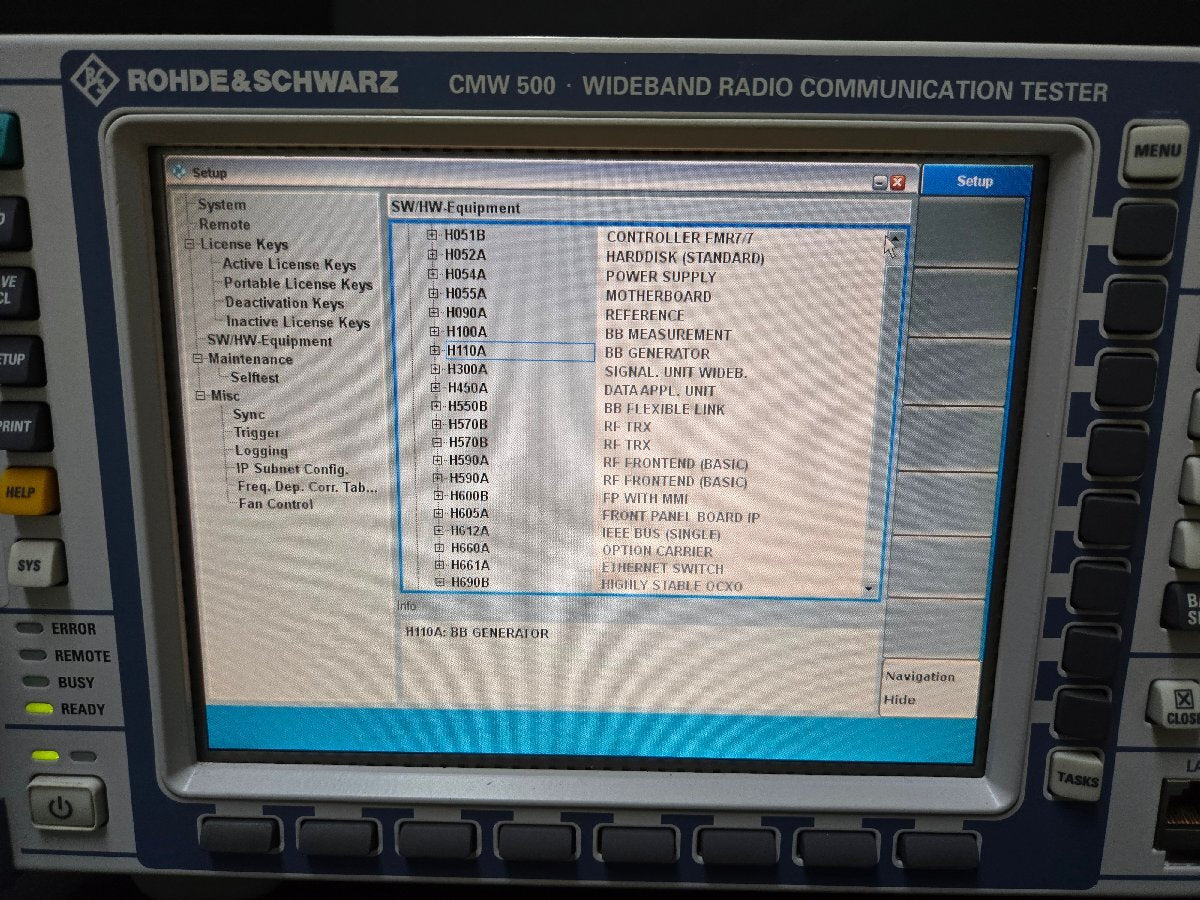
Task: Click the IEEE BUS (SINGLE) description
Action: point(661,534)
